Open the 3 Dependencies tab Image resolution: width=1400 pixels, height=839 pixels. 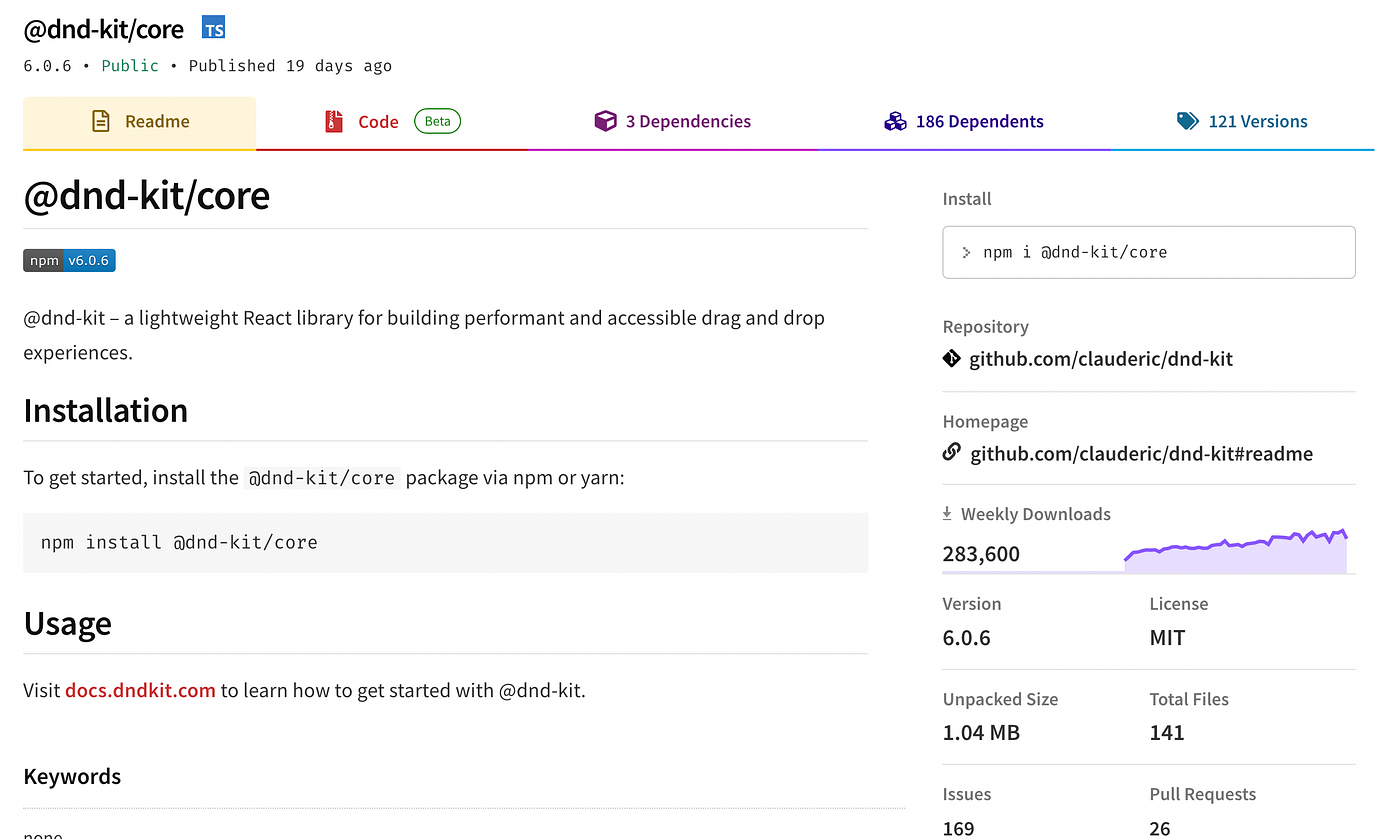[673, 122]
